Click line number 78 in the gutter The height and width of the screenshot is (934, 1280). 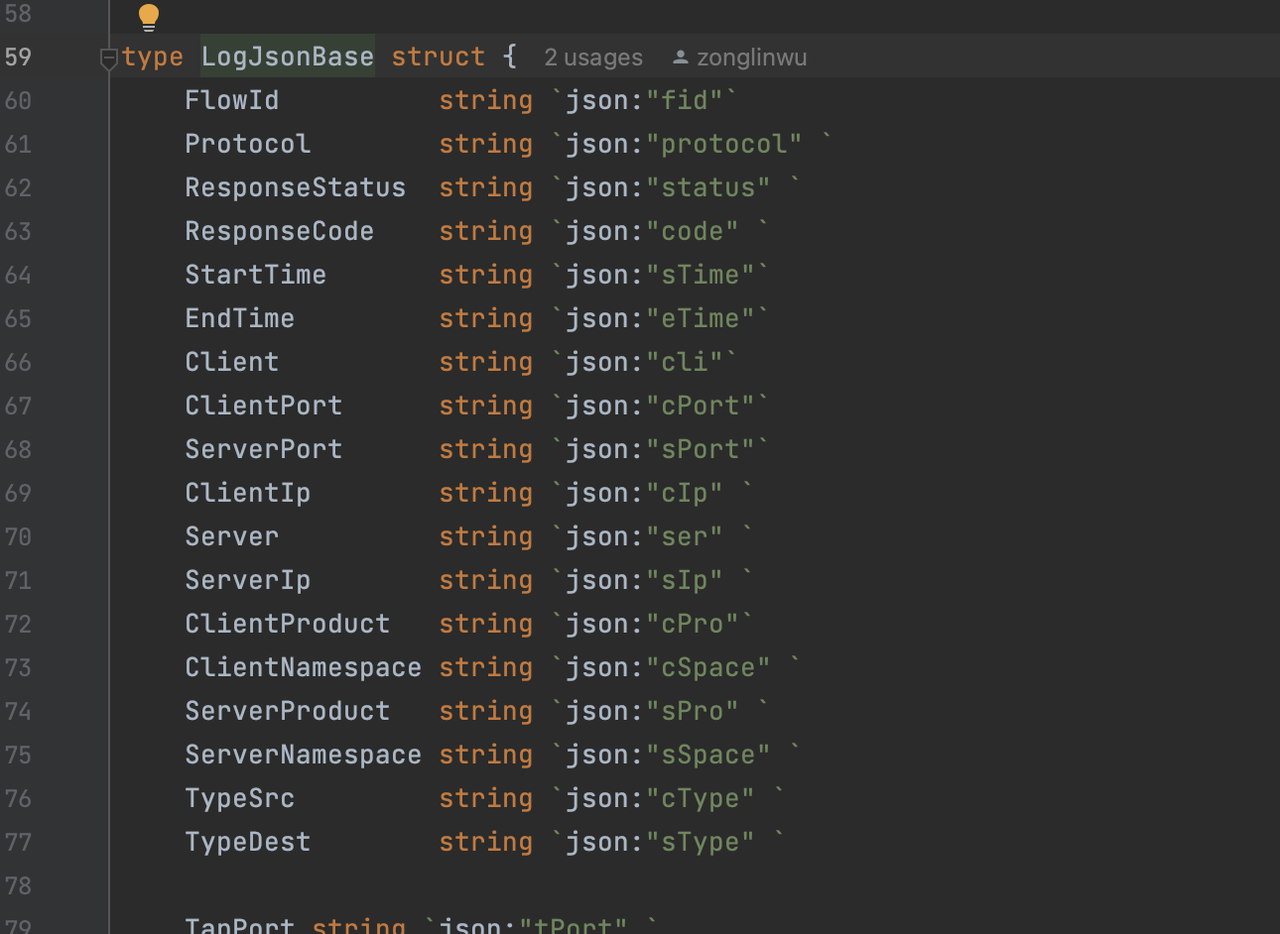click(18, 885)
